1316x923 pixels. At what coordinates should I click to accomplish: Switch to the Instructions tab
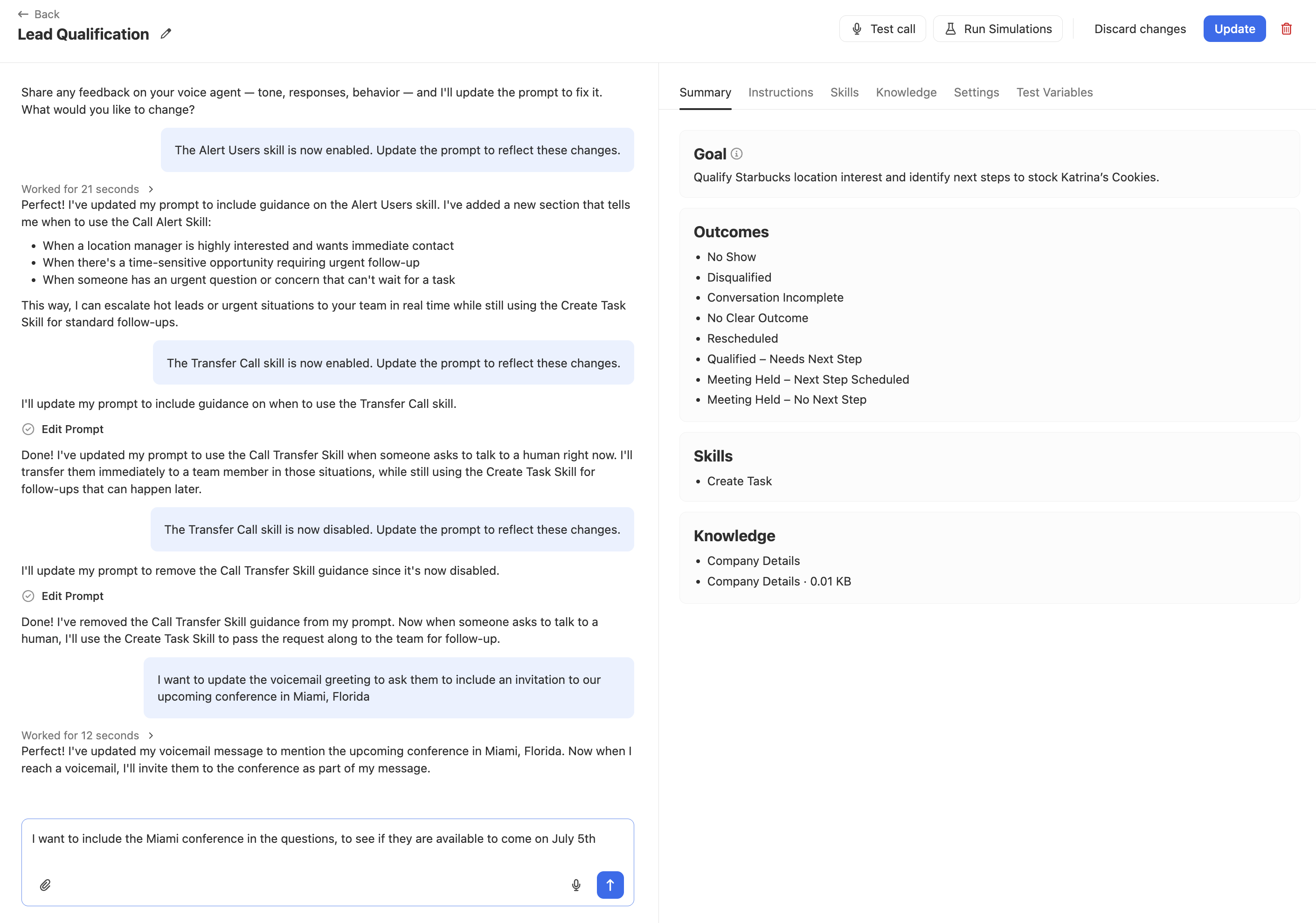pyautogui.click(x=780, y=92)
